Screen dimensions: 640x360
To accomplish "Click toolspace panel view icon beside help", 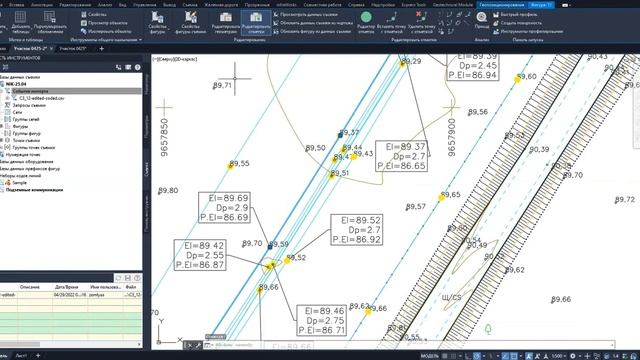I will coord(128,67).
